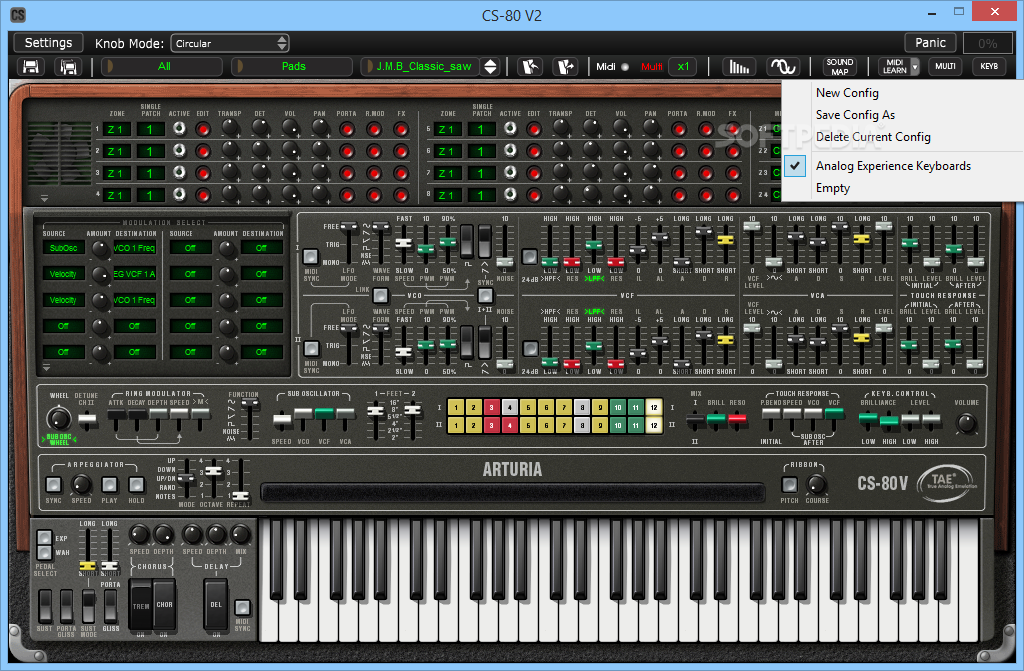Click the Arpeggiator Mode slider

187,480
